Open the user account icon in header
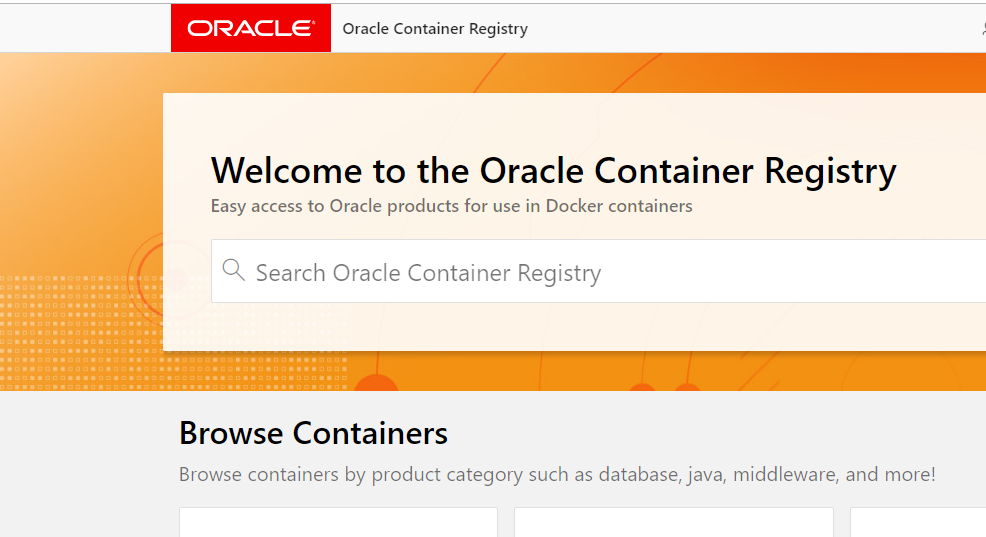This screenshot has width=986, height=537. click(x=982, y=28)
